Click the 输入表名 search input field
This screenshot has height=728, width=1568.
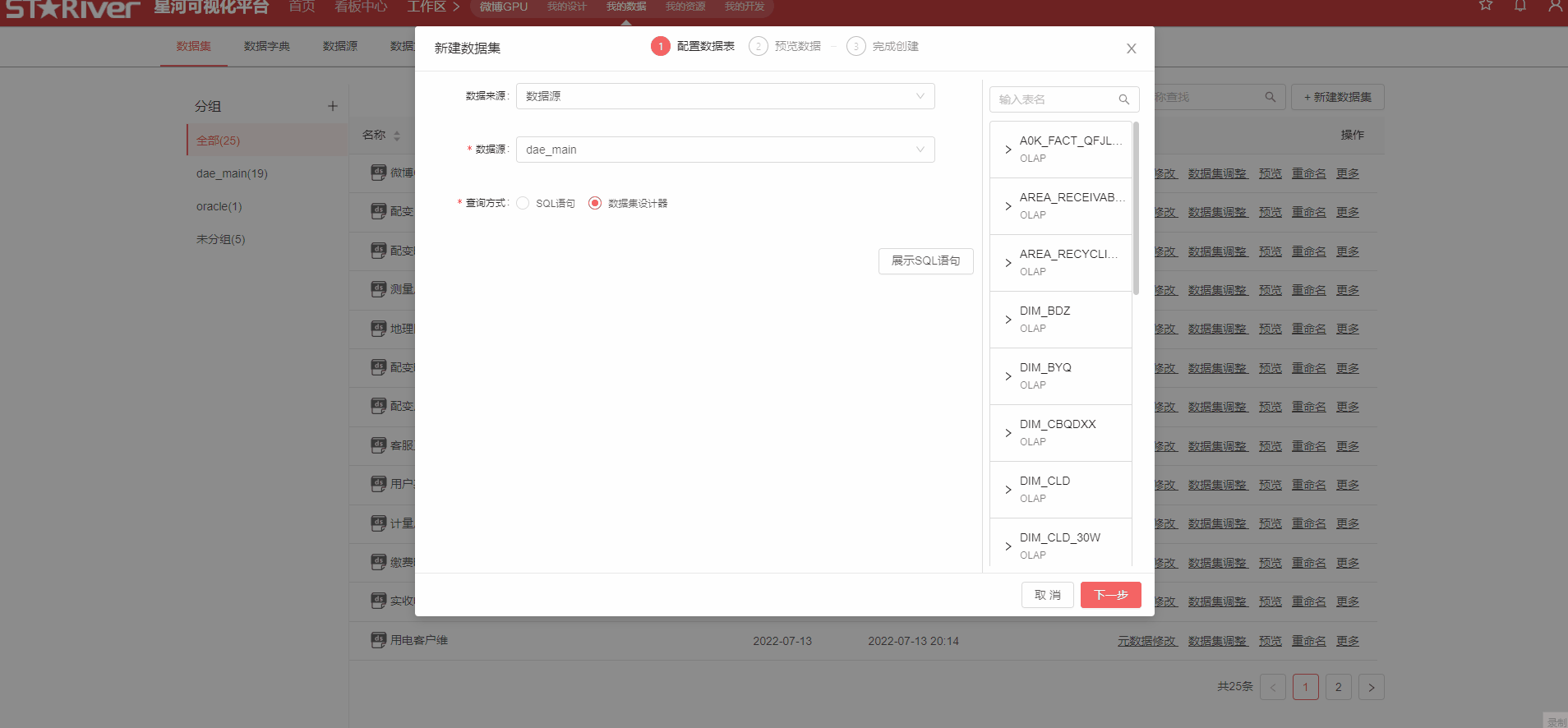click(x=1054, y=99)
